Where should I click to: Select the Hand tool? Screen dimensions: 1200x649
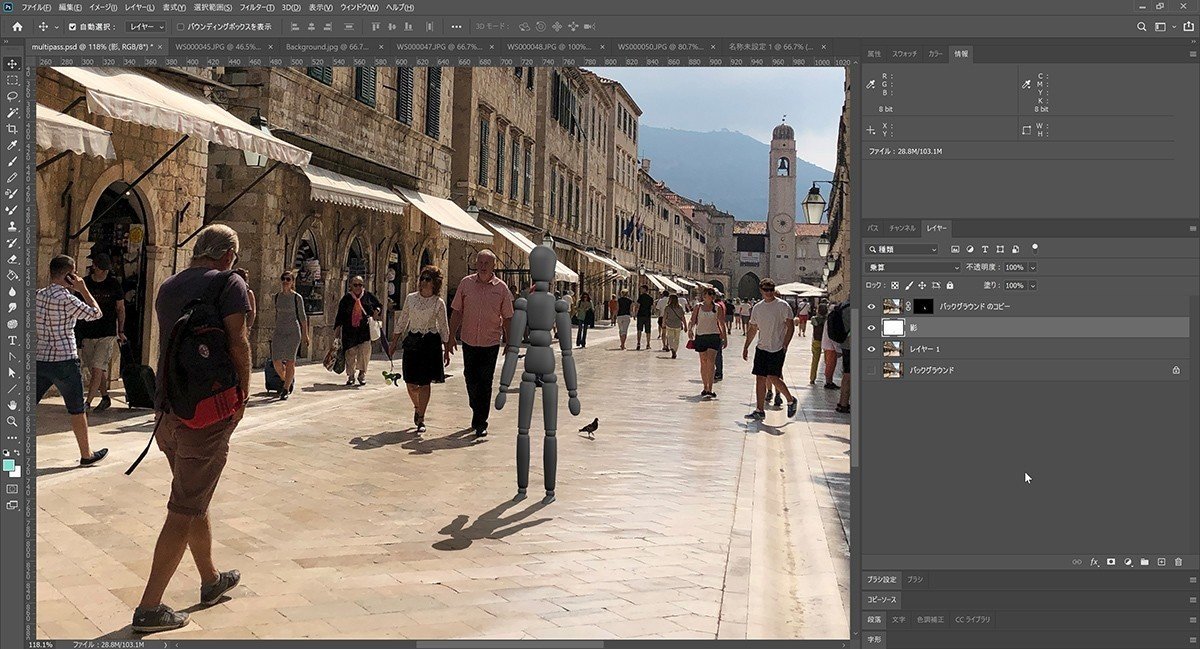point(12,405)
